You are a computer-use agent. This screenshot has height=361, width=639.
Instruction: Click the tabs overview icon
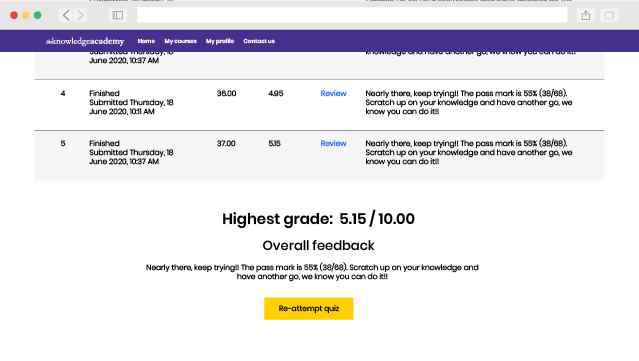pyautogui.click(x=609, y=15)
